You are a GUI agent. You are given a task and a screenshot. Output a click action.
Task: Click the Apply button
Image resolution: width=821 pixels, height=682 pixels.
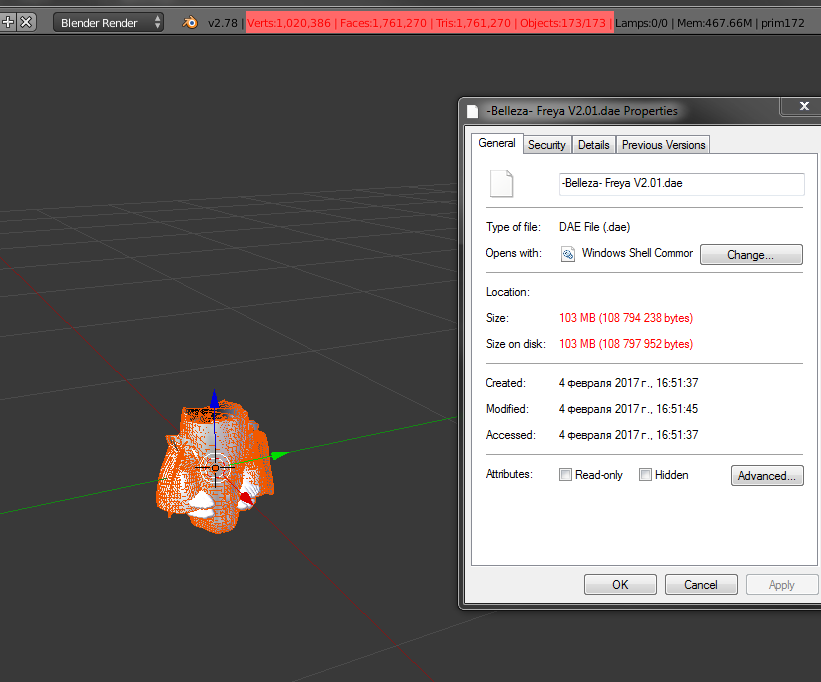coord(782,584)
